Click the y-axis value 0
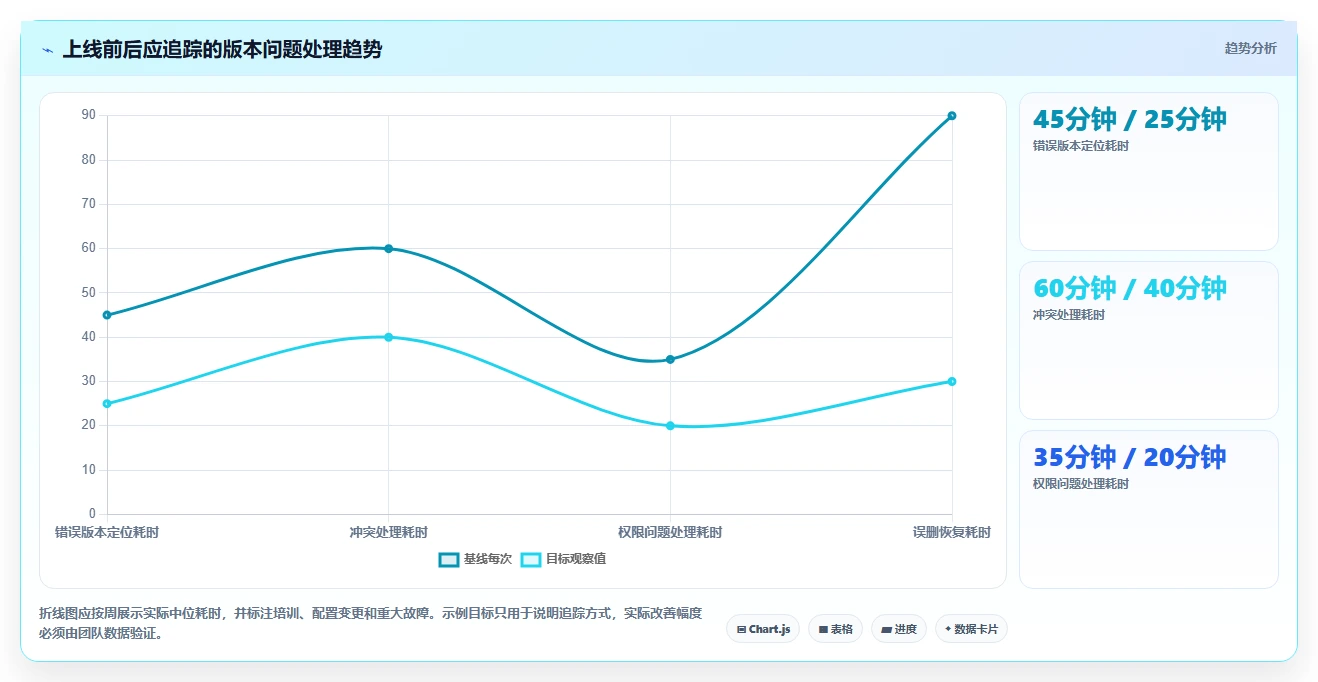This screenshot has width=1318, height=682. click(x=92, y=514)
